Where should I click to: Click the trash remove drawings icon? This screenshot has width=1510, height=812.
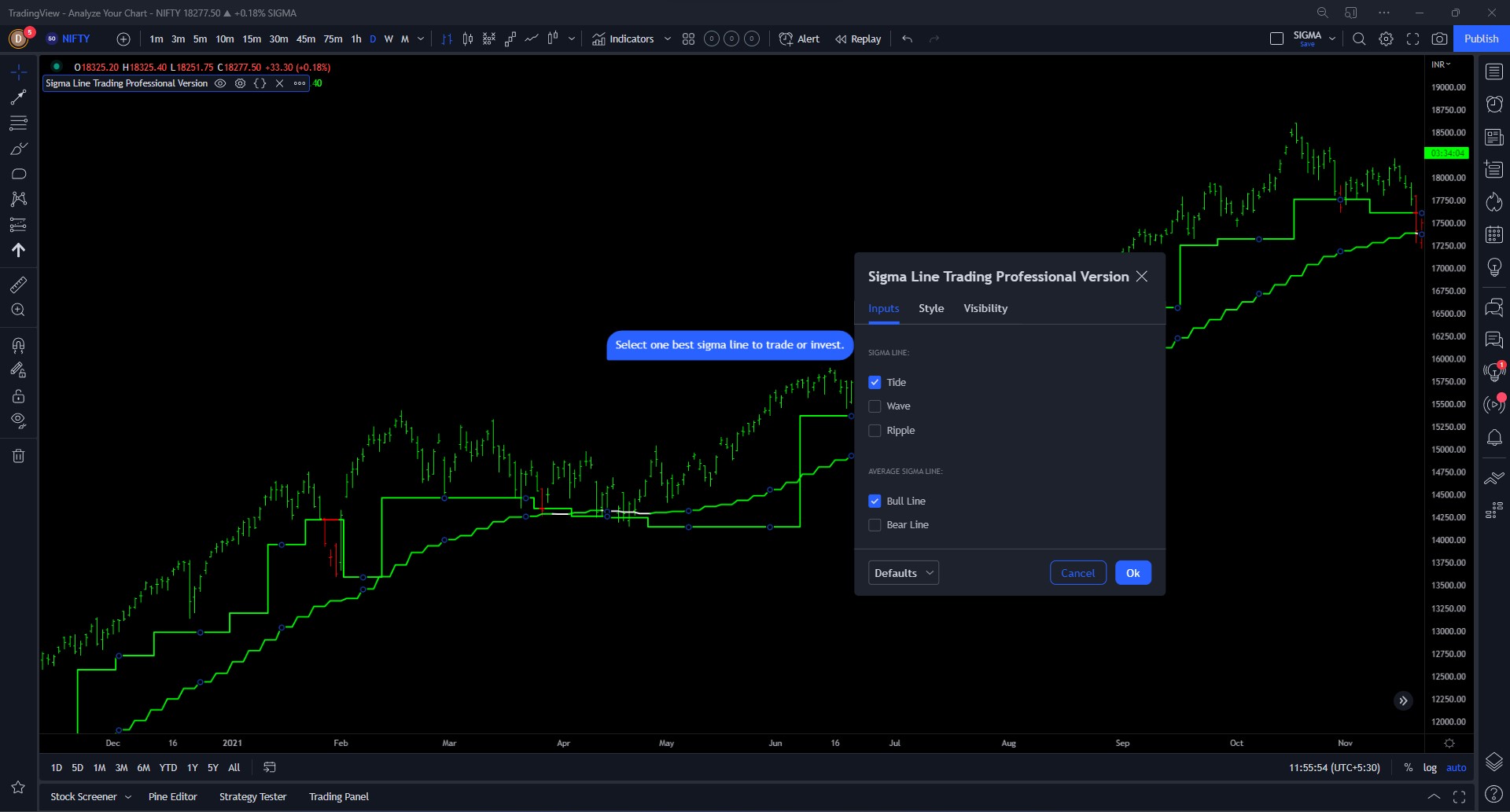tap(18, 456)
